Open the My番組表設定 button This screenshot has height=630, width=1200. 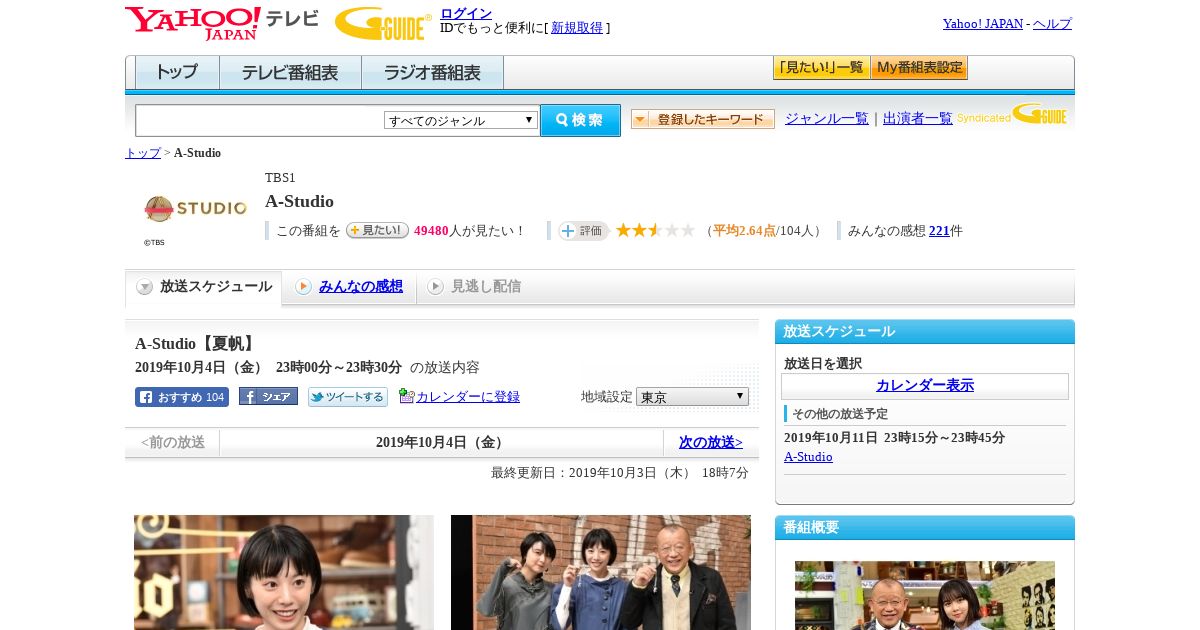pos(919,68)
